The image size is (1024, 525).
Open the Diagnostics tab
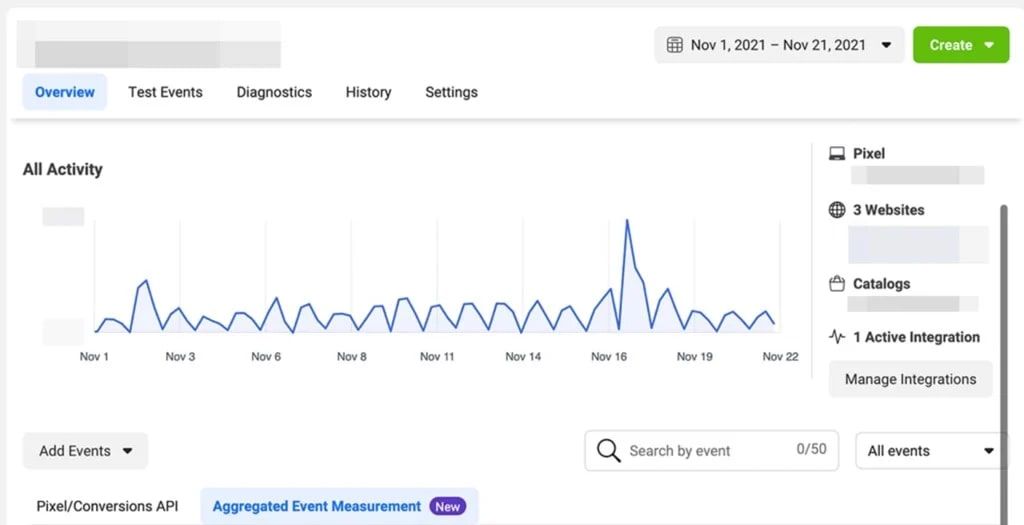coord(274,92)
